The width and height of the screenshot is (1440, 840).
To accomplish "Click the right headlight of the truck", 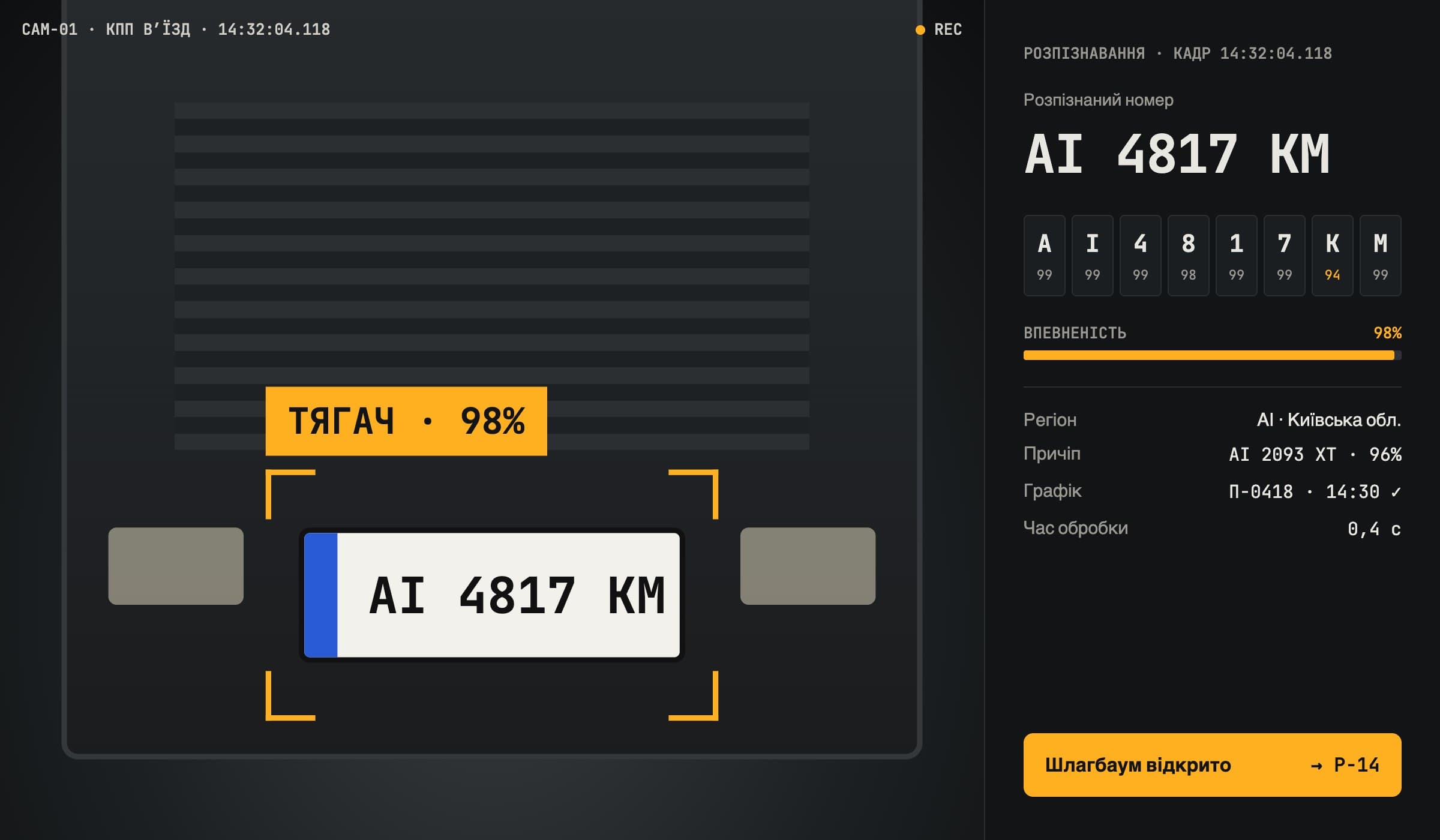I will (x=808, y=566).
